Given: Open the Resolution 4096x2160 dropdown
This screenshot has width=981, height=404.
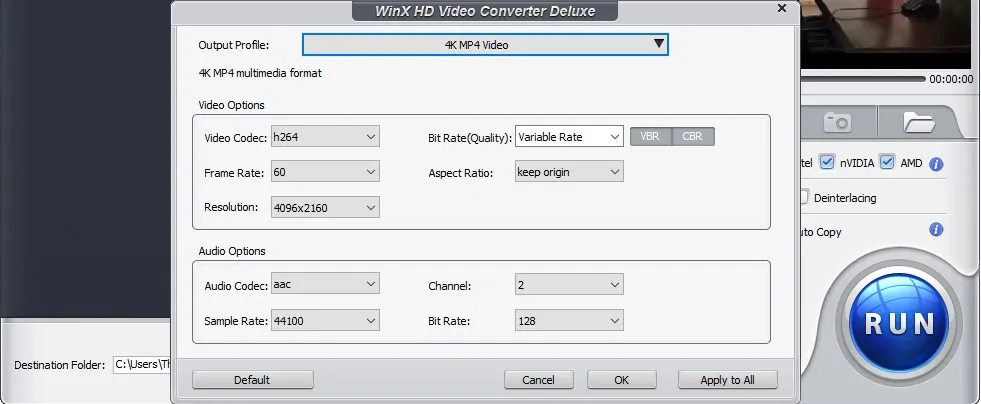Looking at the screenshot, I should click(x=325, y=208).
